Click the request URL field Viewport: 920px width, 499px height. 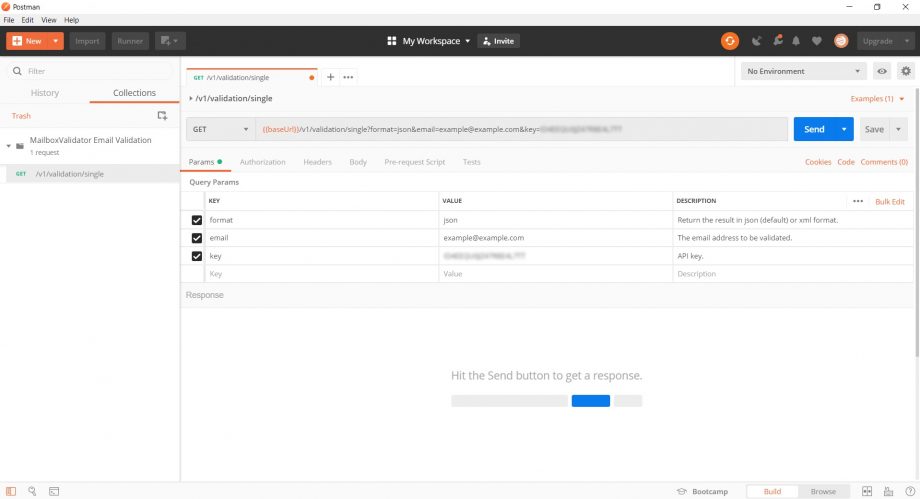coord(522,129)
